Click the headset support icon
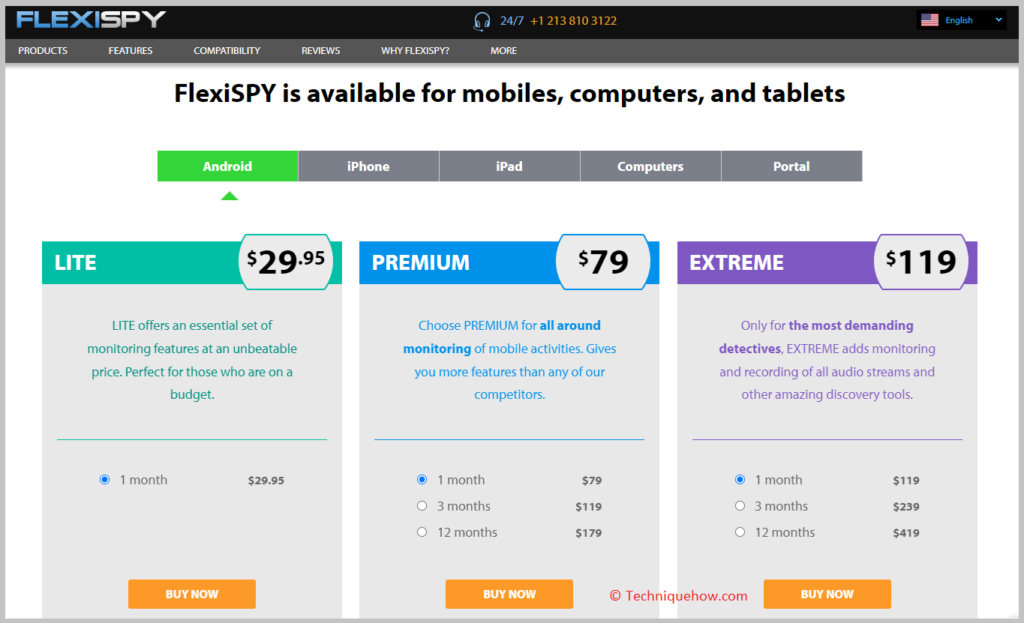Viewport: 1024px width, 623px height. (x=481, y=21)
